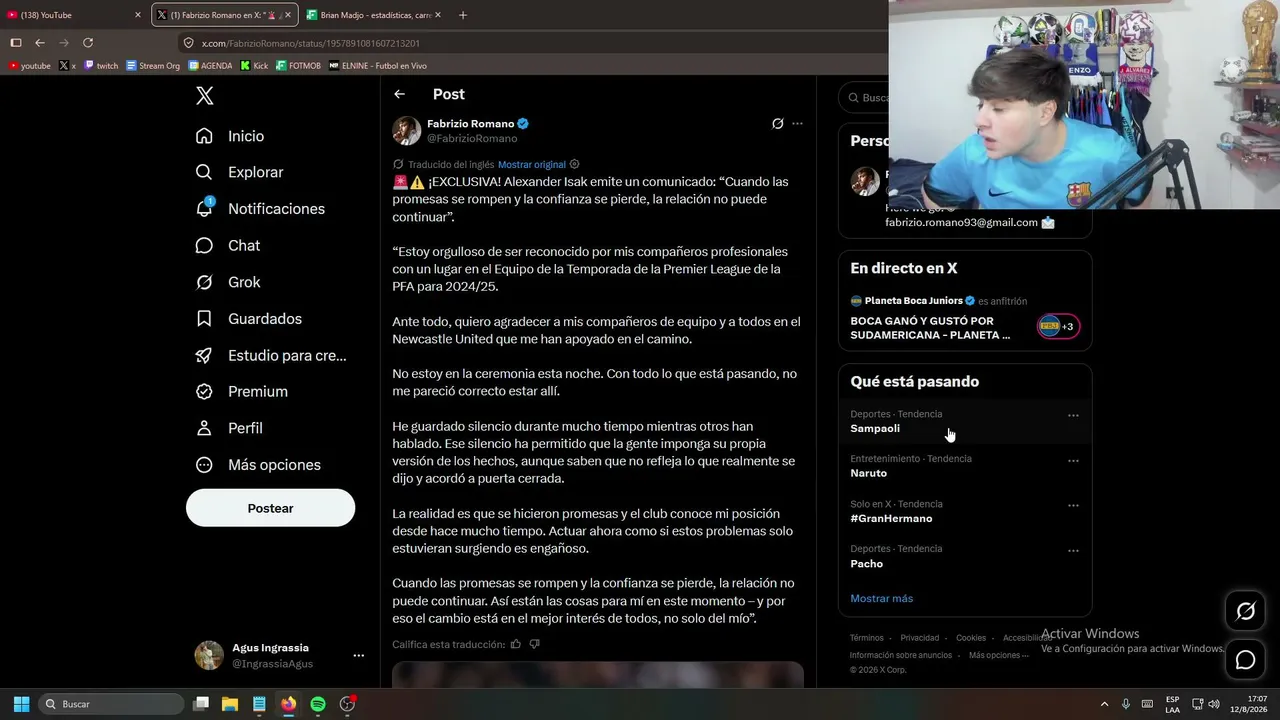Open the floating Grok button
1280x720 pixels.
click(x=1245, y=611)
